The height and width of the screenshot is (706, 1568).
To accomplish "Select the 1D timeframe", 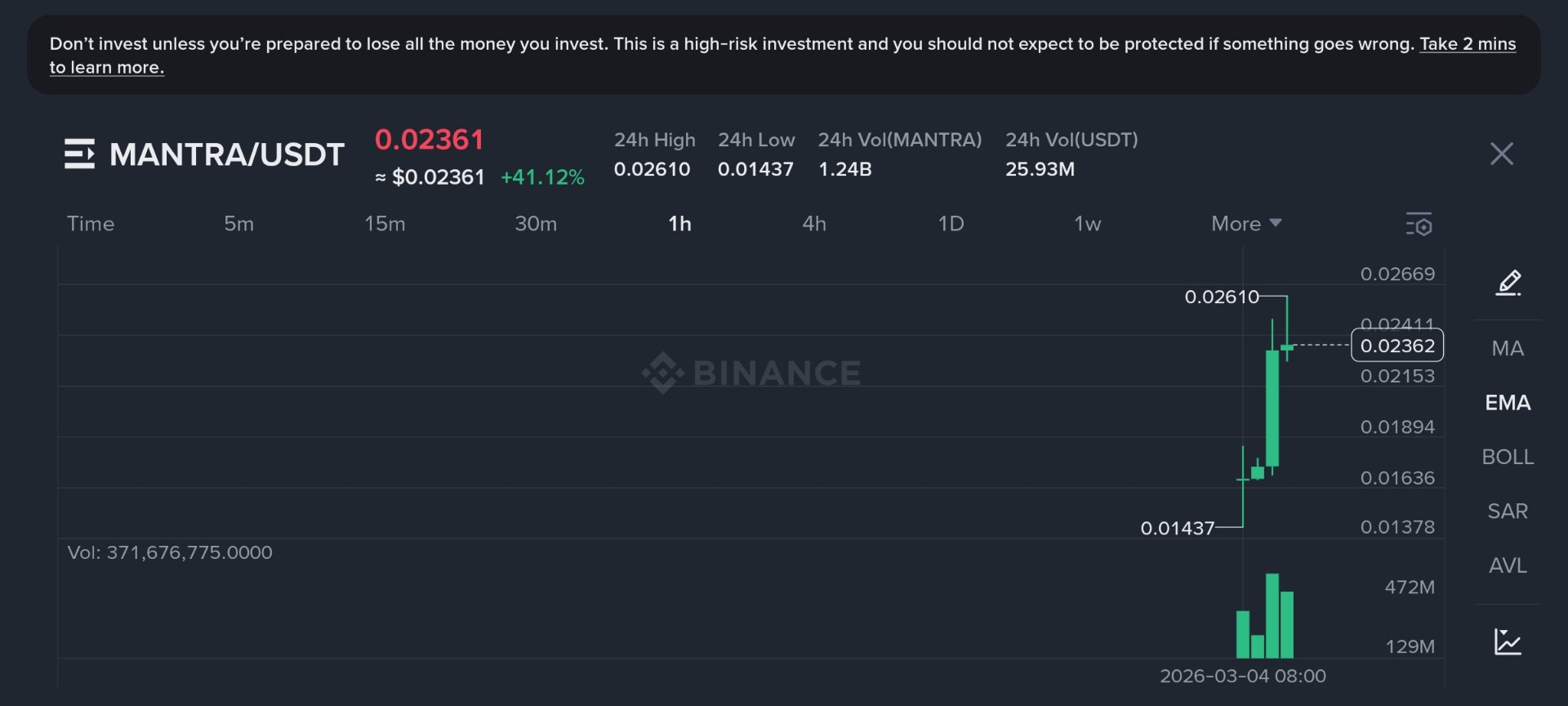I will [952, 223].
